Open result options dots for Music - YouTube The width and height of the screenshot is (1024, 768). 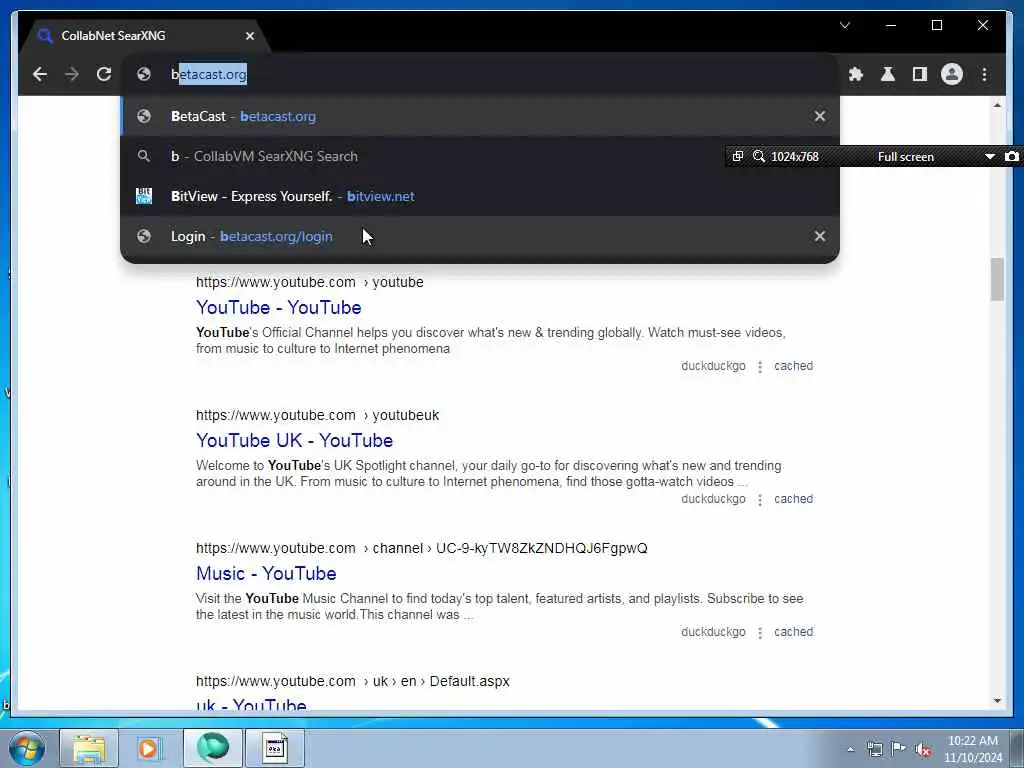click(760, 633)
